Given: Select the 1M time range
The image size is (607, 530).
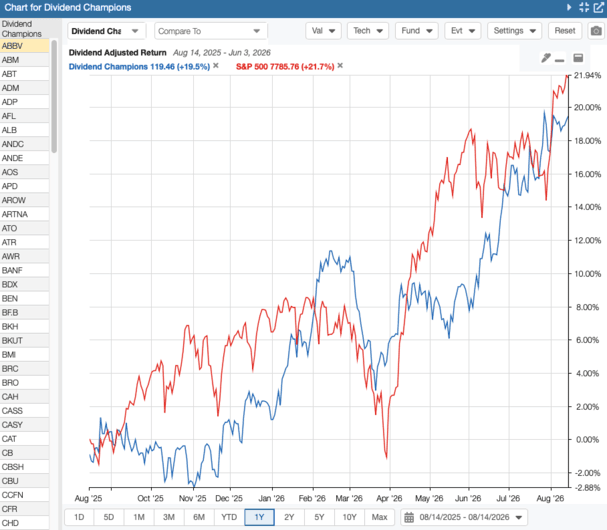Looking at the screenshot, I should (139, 517).
